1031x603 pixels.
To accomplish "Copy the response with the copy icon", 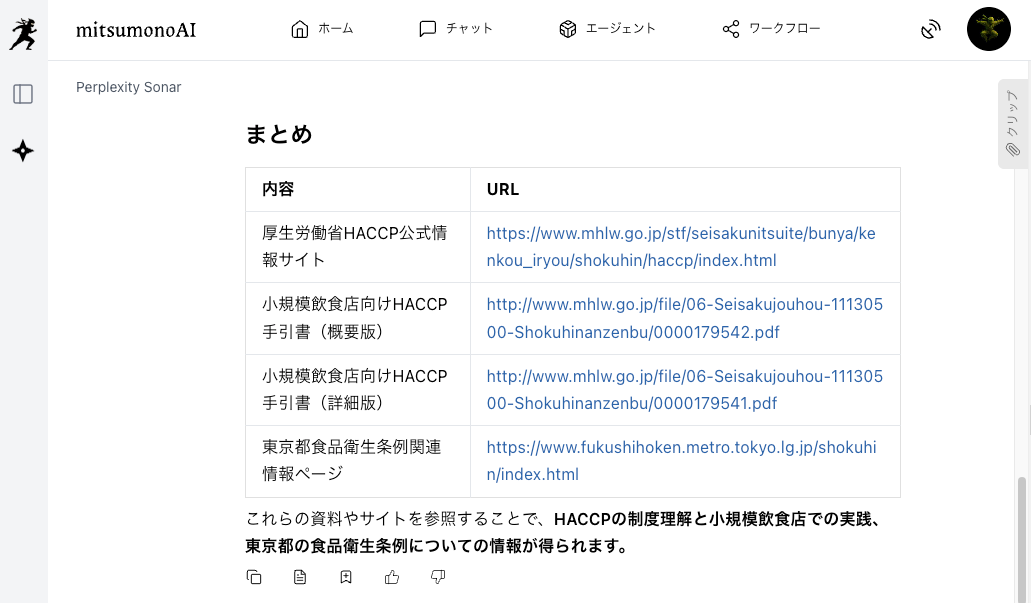I will click(254, 577).
